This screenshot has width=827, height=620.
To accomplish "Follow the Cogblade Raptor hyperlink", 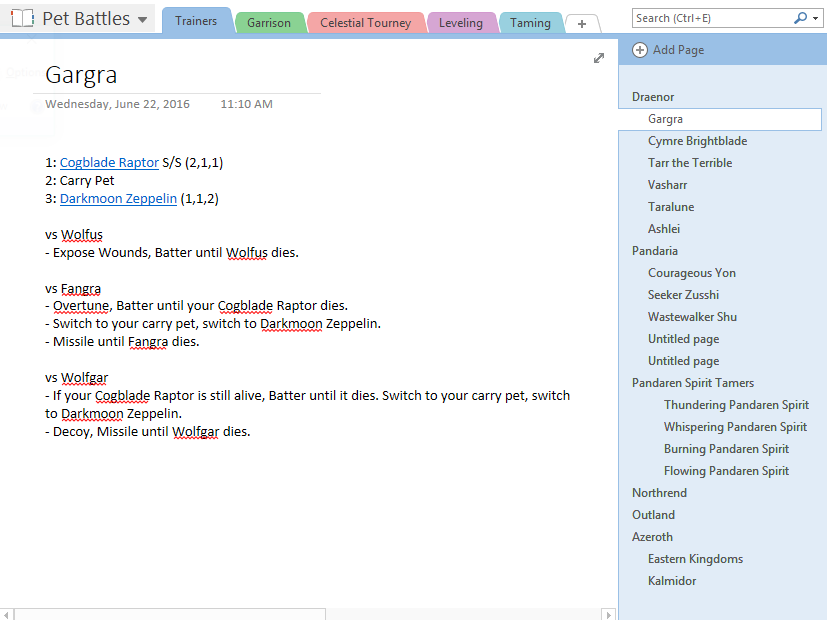I will click(109, 163).
